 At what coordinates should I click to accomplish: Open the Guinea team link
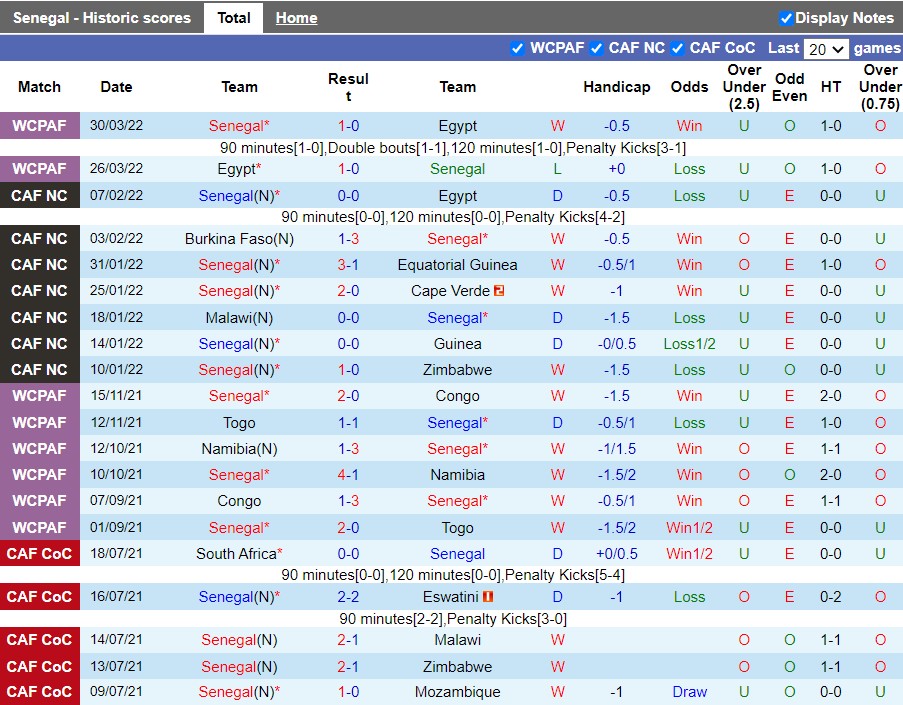[457, 344]
